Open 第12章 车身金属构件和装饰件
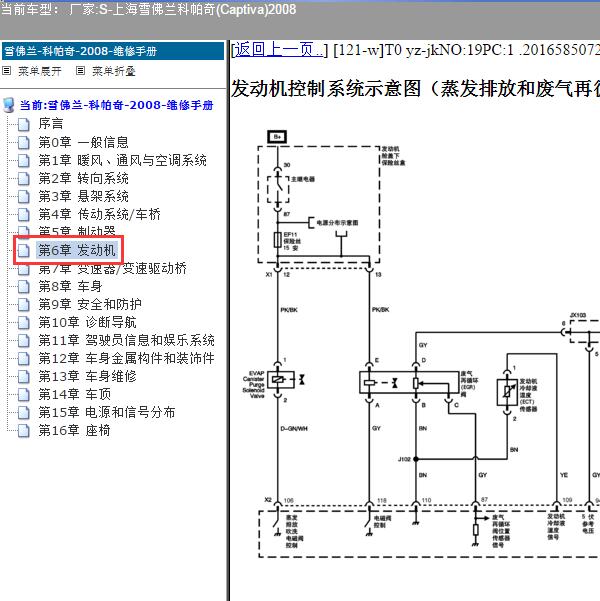Image resolution: width=600 pixels, height=601 pixels. (126, 358)
